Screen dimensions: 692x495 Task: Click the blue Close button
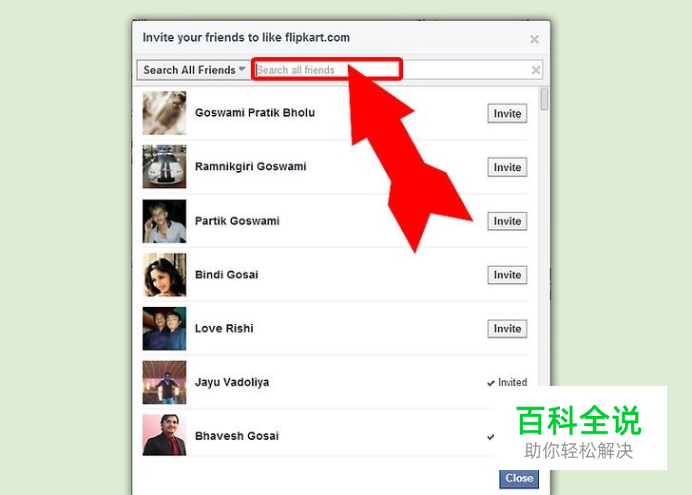click(x=519, y=478)
